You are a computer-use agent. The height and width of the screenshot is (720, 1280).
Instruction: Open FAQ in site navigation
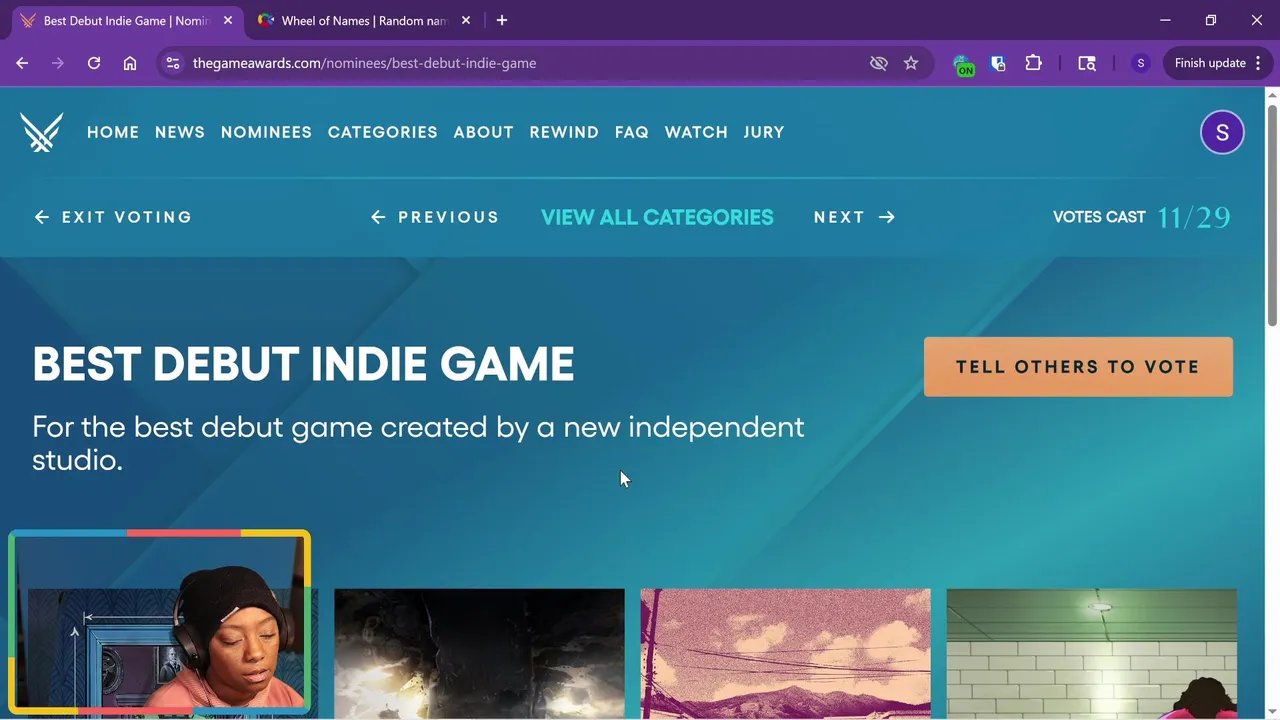click(x=632, y=132)
